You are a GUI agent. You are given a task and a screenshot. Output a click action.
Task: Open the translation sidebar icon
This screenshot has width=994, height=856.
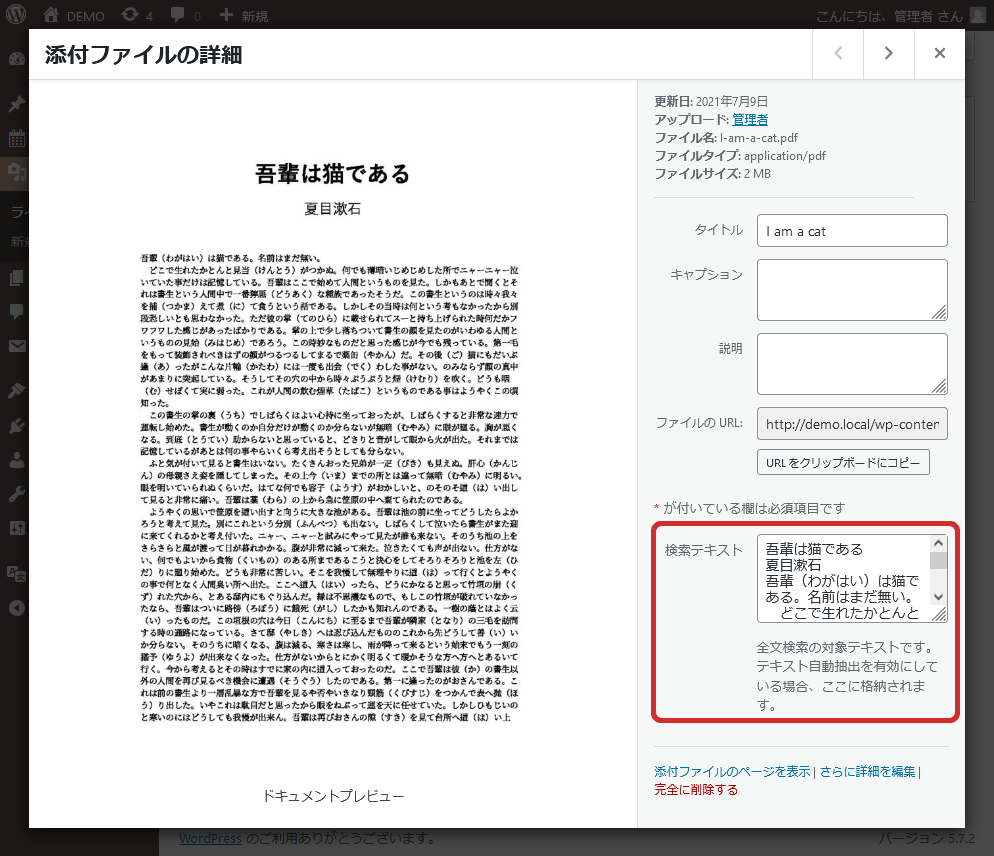point(17,574)
